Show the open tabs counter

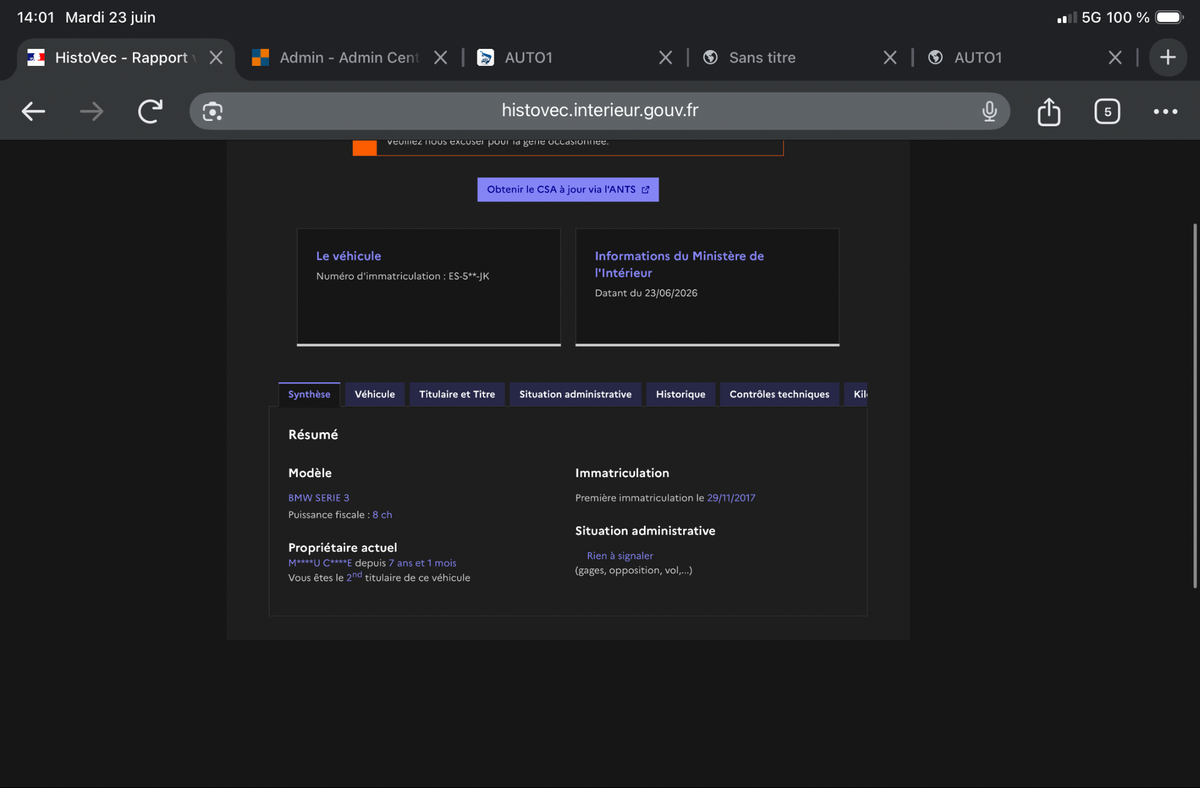coord(1107,111)
